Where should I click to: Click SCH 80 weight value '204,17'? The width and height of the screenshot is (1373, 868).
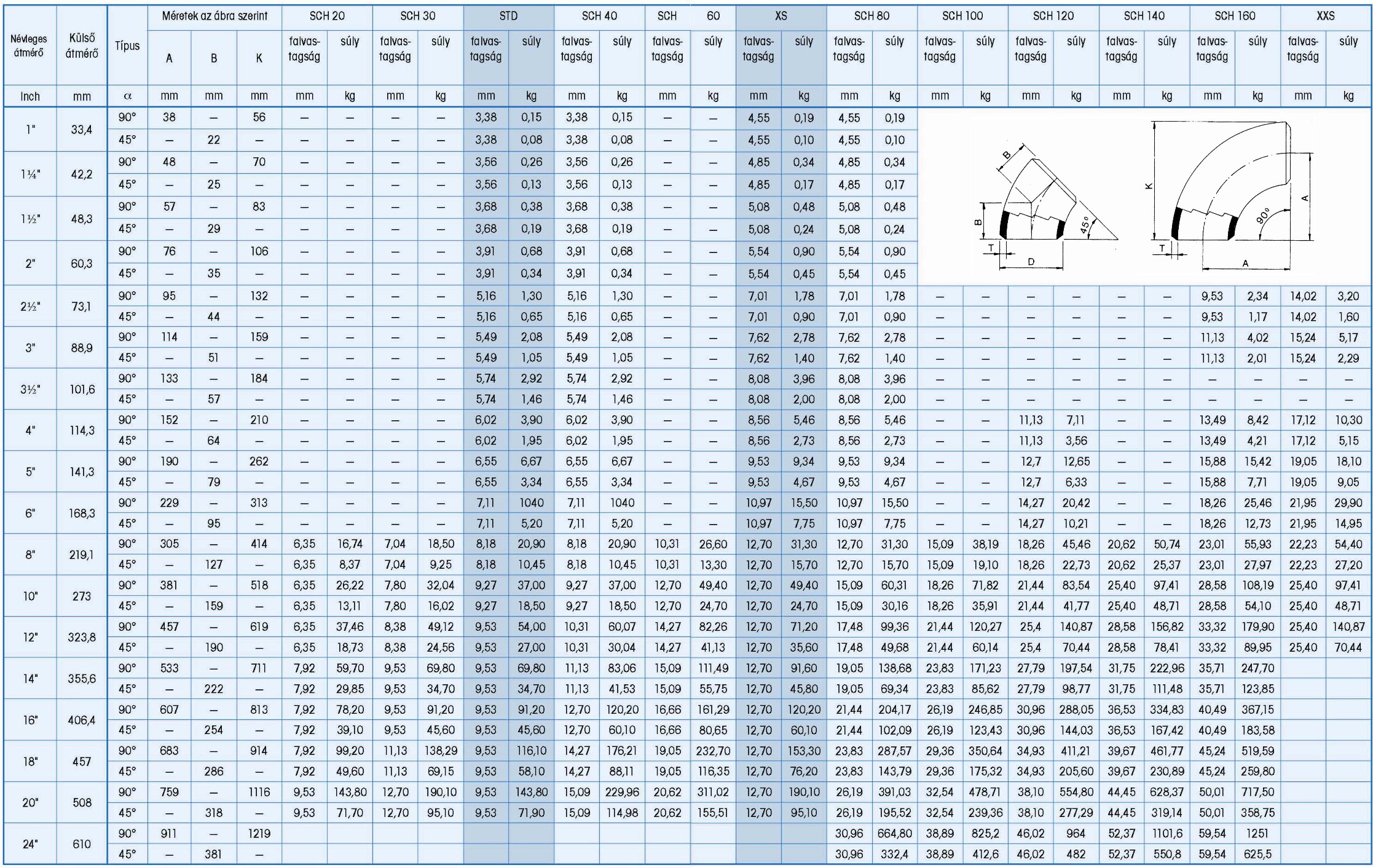point(895,710)
